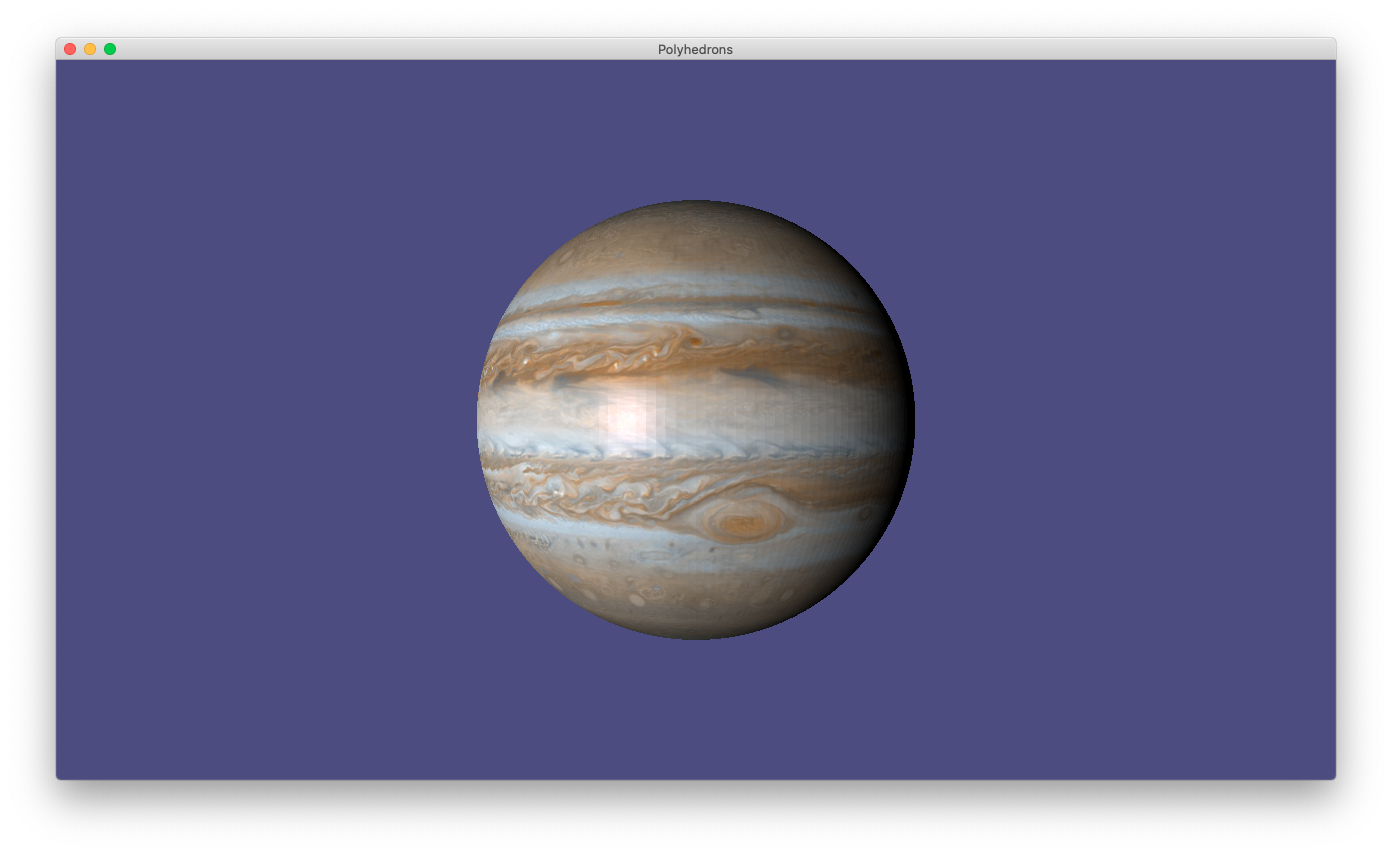The image size is (1392, 854).
Task: Minimize the window using the yellow button
Action: click(90, 49)
